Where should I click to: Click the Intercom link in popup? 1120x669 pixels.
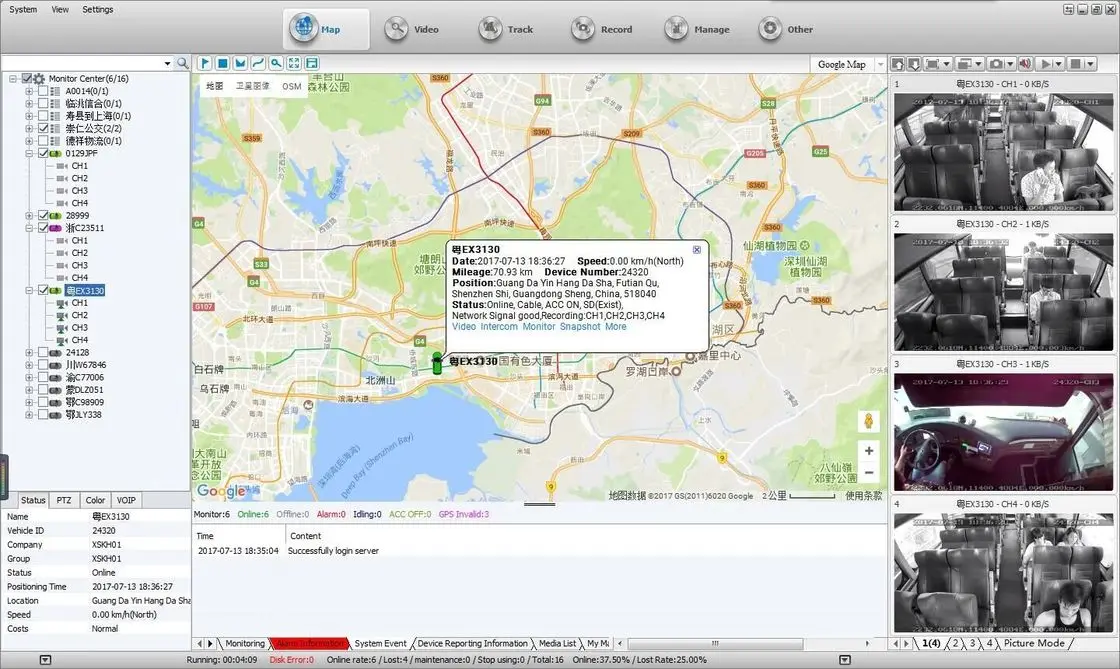(499, 327)
